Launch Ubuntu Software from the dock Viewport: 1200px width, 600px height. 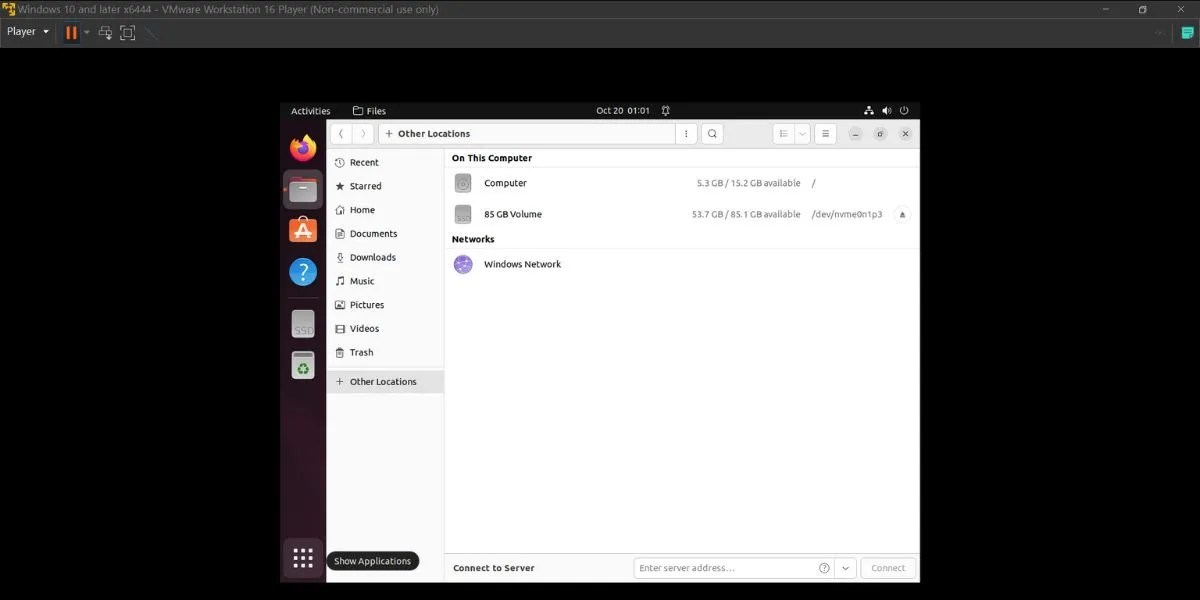(302, 229)
